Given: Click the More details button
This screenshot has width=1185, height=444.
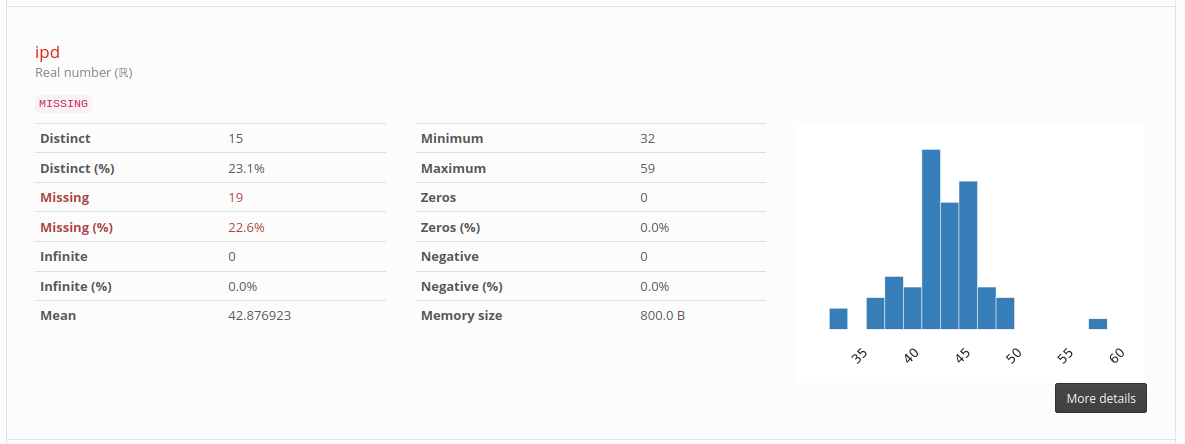Looking at the screenshot, I should point(1100,398).
